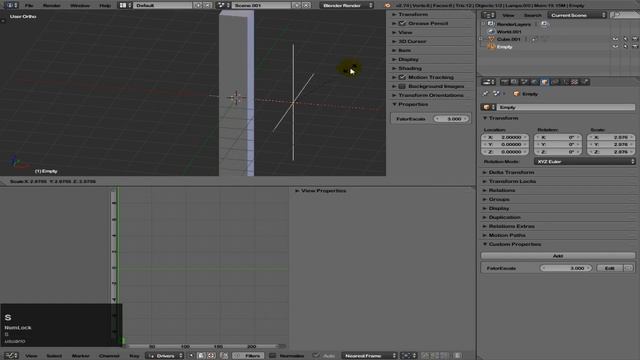Viewport: 640px width, 360px height.
Task: Expand the Transform Locks panel
Action: point(512,181)
